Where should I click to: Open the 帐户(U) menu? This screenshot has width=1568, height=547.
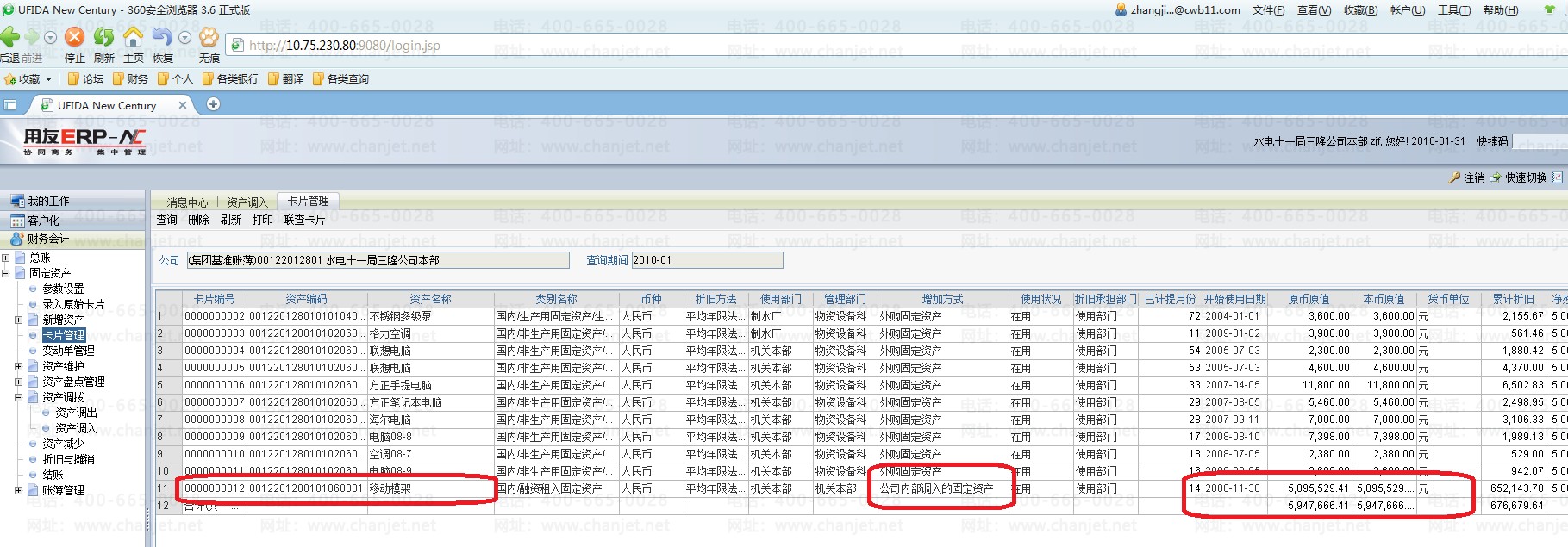point(1407,10)
